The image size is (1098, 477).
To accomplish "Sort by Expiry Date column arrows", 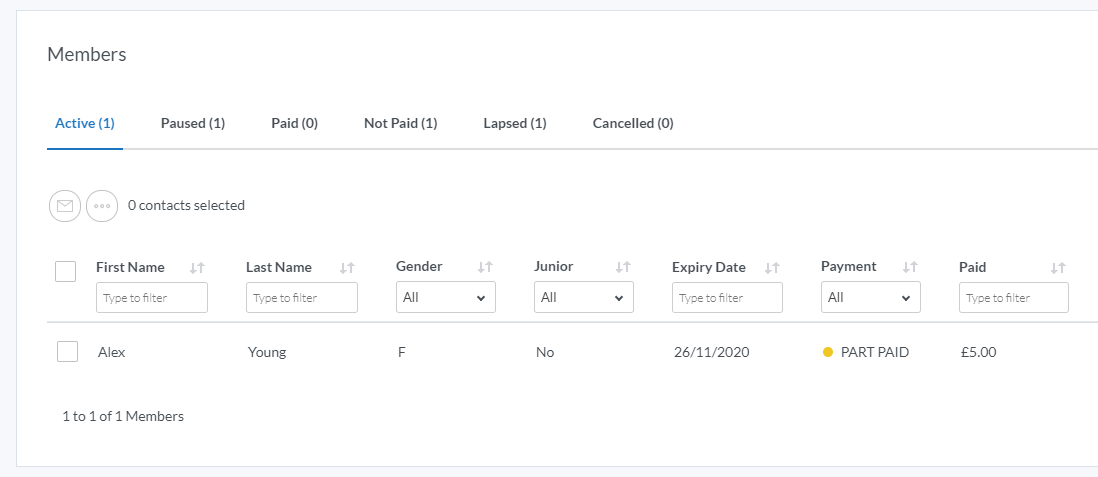I will click(772, 268).
